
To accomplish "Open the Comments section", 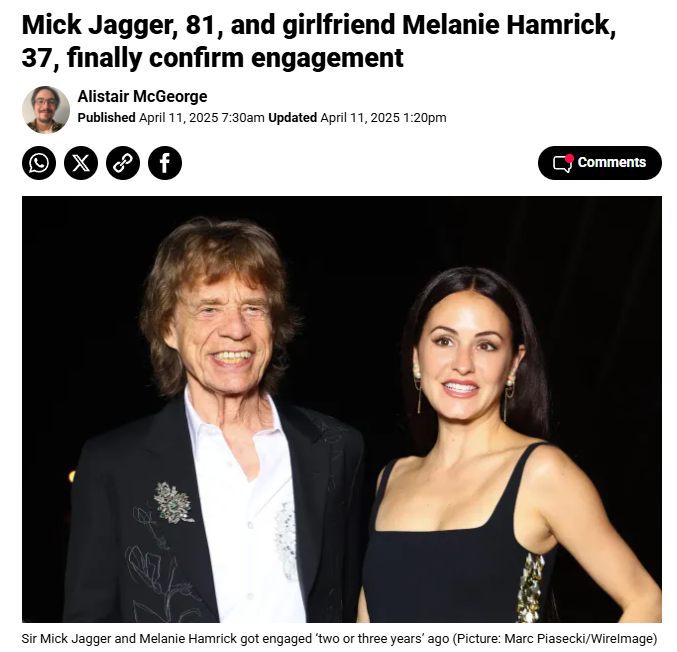I will [x=600, y=163].
